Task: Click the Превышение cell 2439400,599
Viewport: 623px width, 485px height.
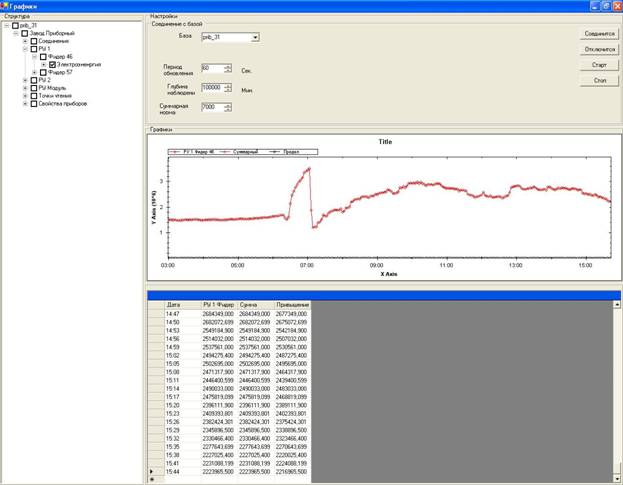Action: pyautogui.click(x=292, y=381)
